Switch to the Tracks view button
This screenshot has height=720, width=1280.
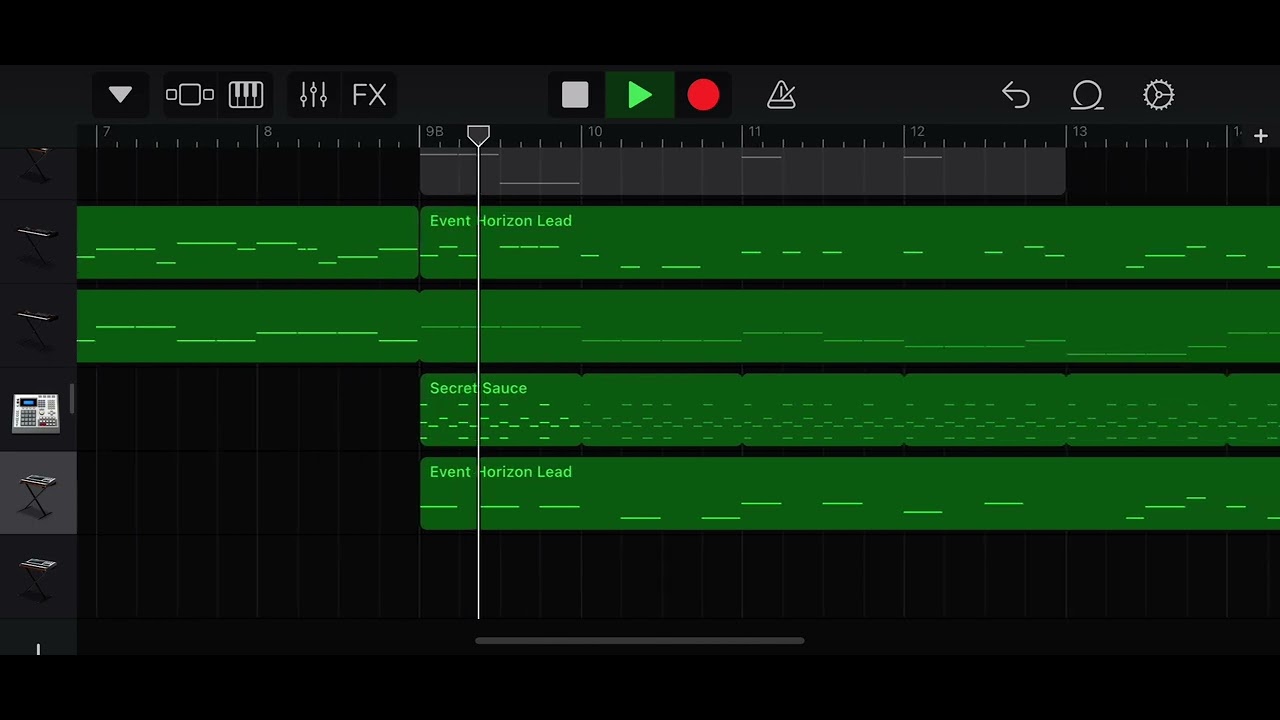click(190, 95)
